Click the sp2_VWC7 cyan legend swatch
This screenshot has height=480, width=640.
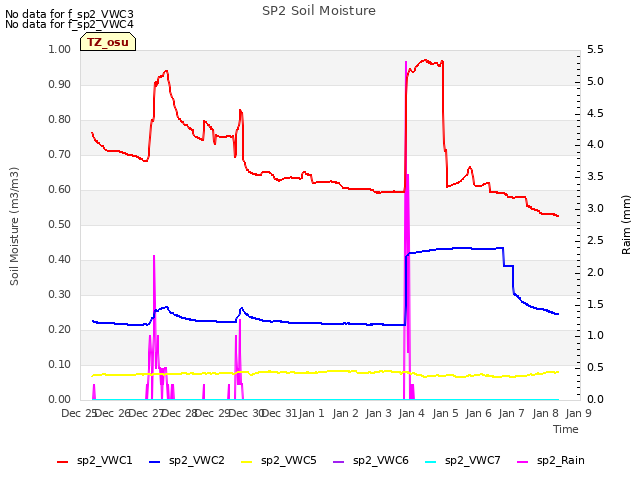(431, 462)
